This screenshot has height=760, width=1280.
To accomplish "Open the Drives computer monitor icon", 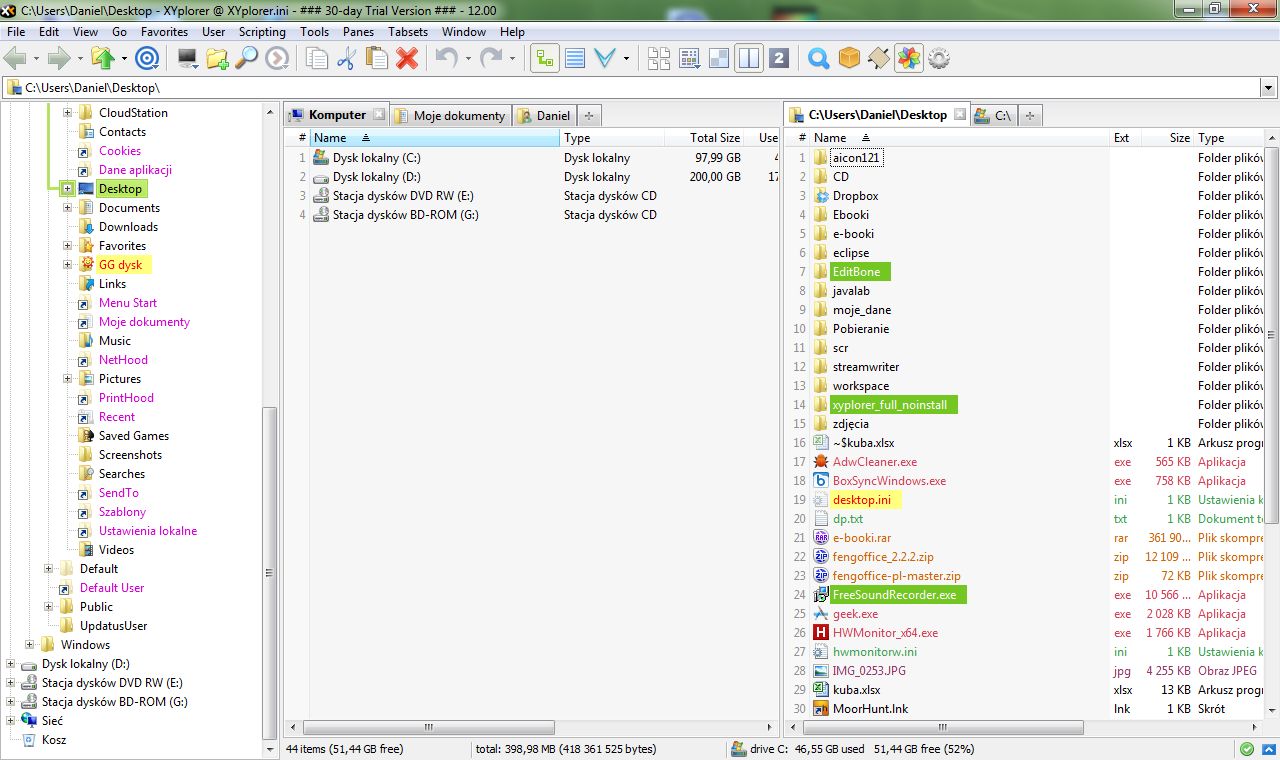I will pos(187,58).
